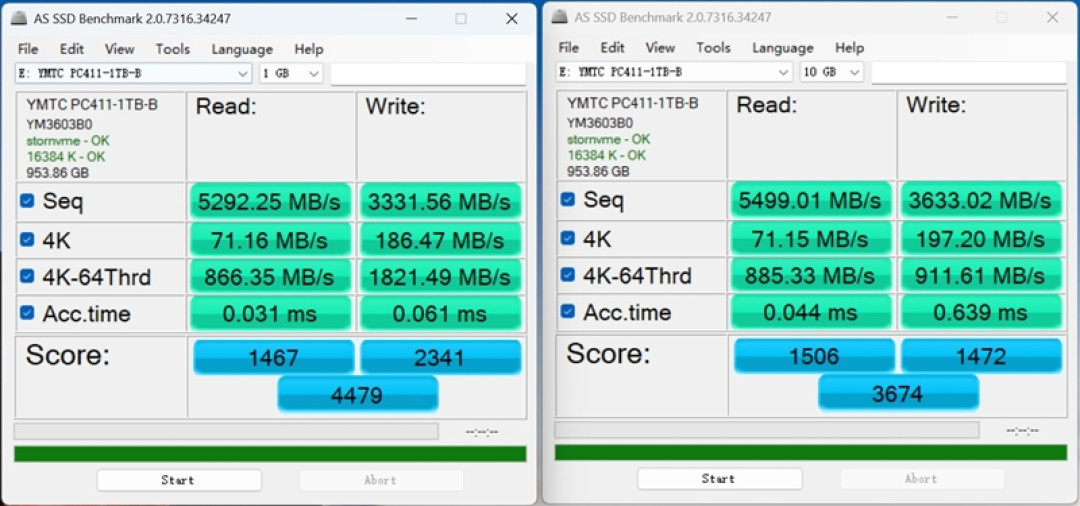Uncheck the 4K checkbox in left window

pyautogui.click(x=27, y=239)
